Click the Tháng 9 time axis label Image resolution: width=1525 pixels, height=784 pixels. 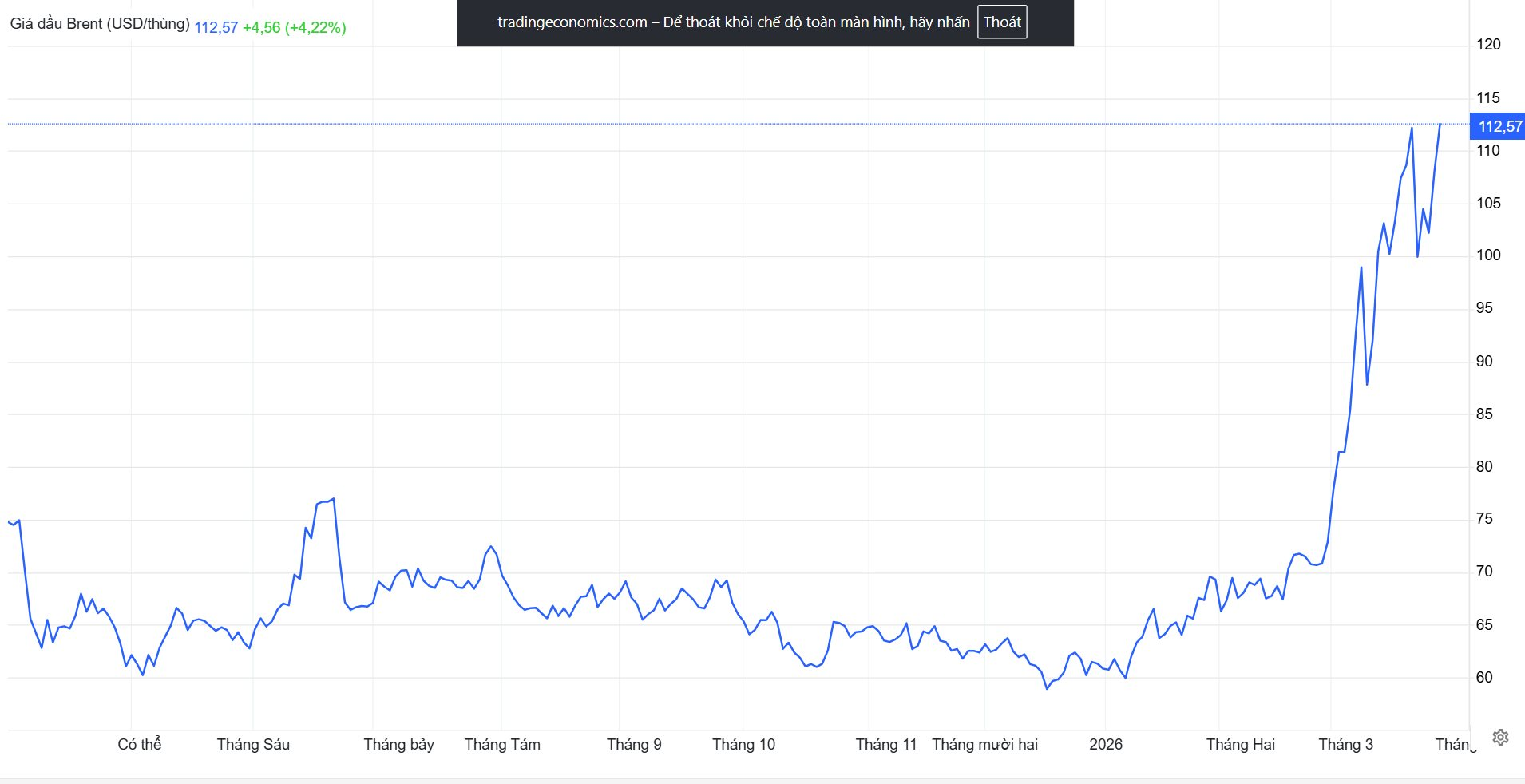pyautogui.click(x=634, y=744)
